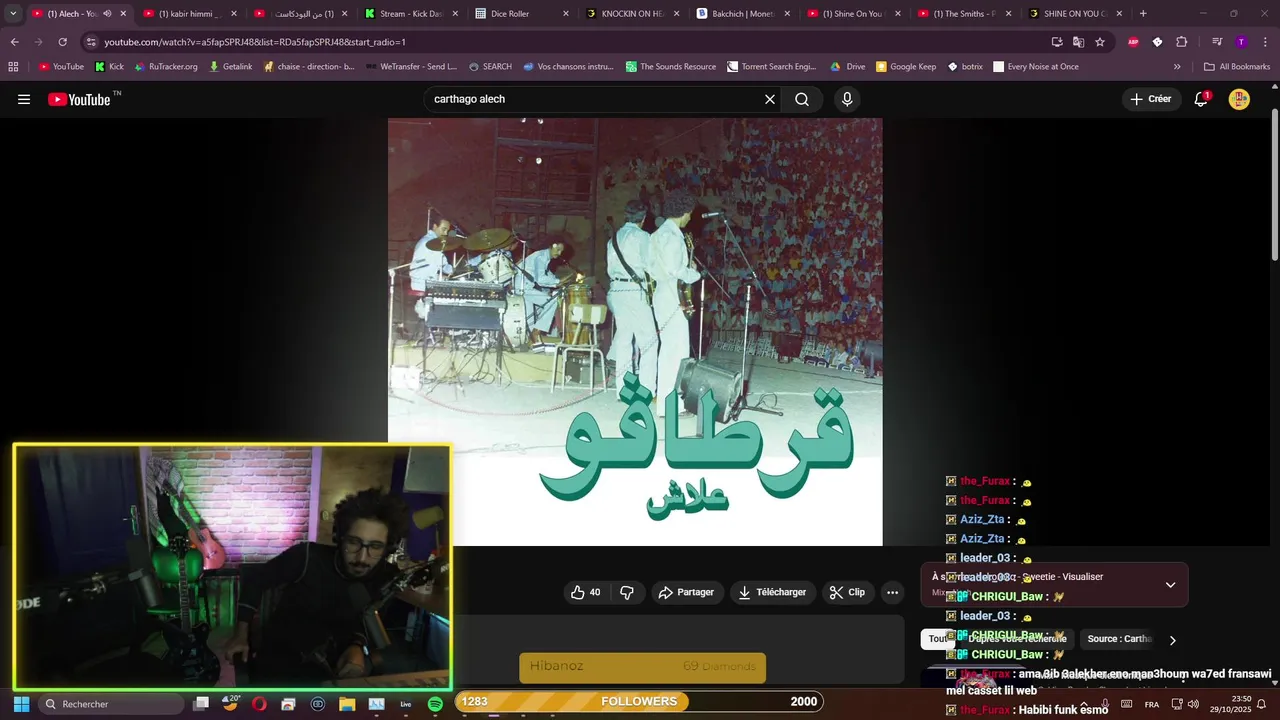Open the YouTube bookmark

point(61,67)
